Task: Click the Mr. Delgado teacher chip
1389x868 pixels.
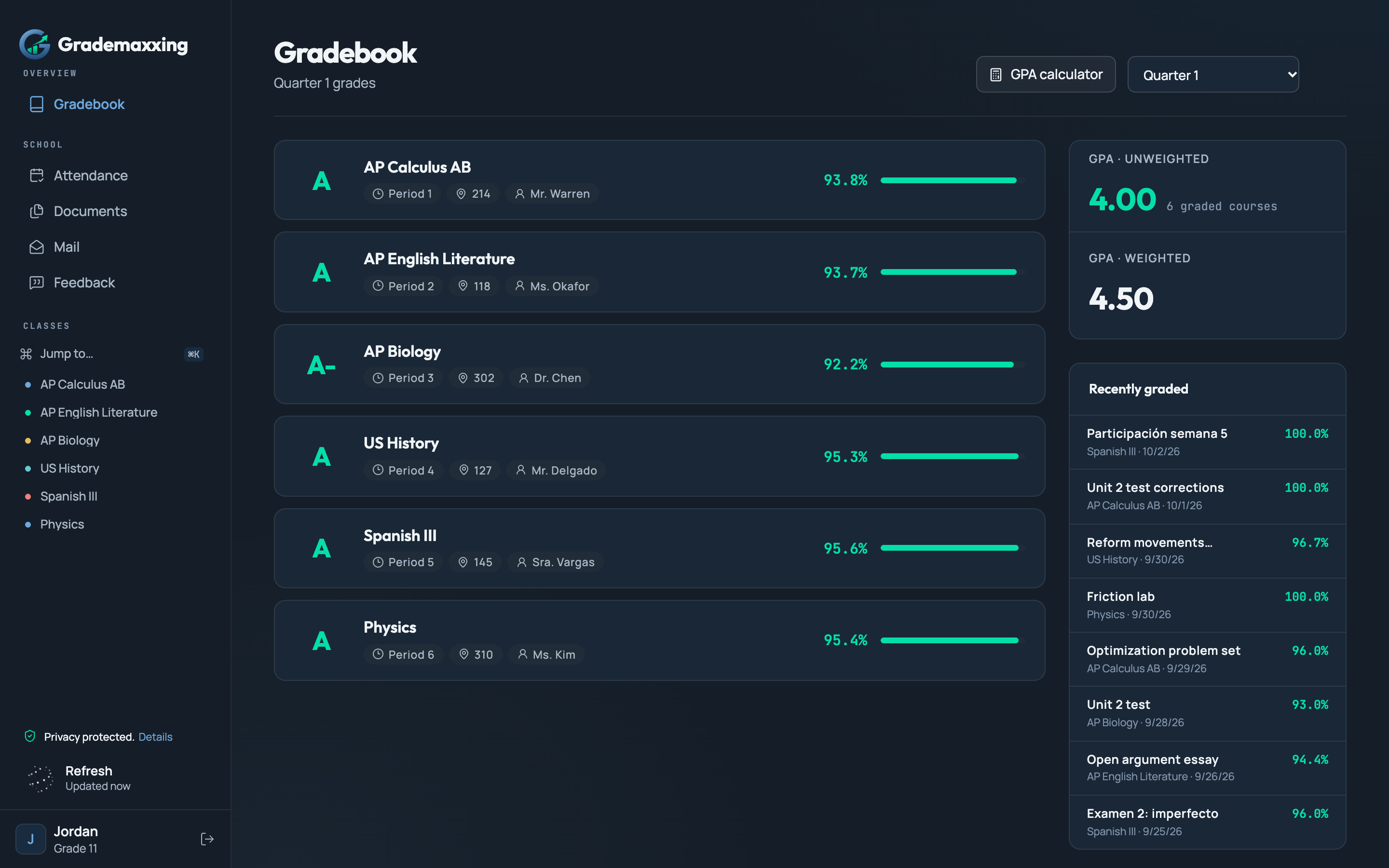Action: (x=556, y=470)
